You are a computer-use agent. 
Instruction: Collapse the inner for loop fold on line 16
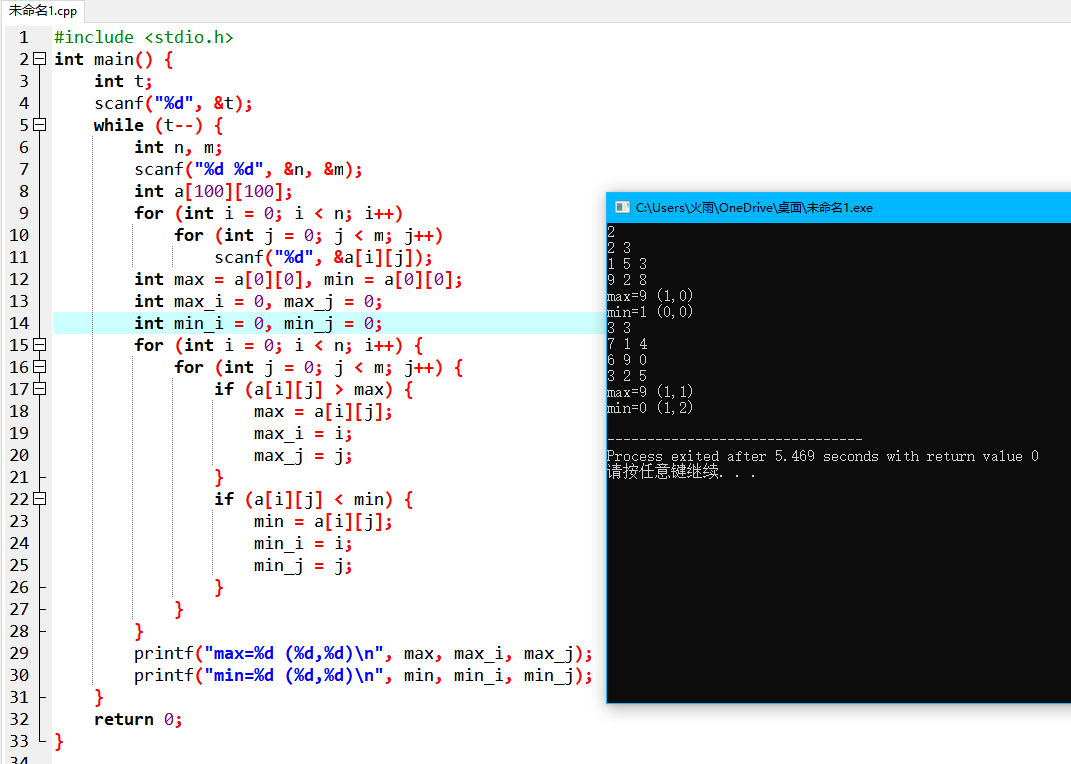pos(40,367)
